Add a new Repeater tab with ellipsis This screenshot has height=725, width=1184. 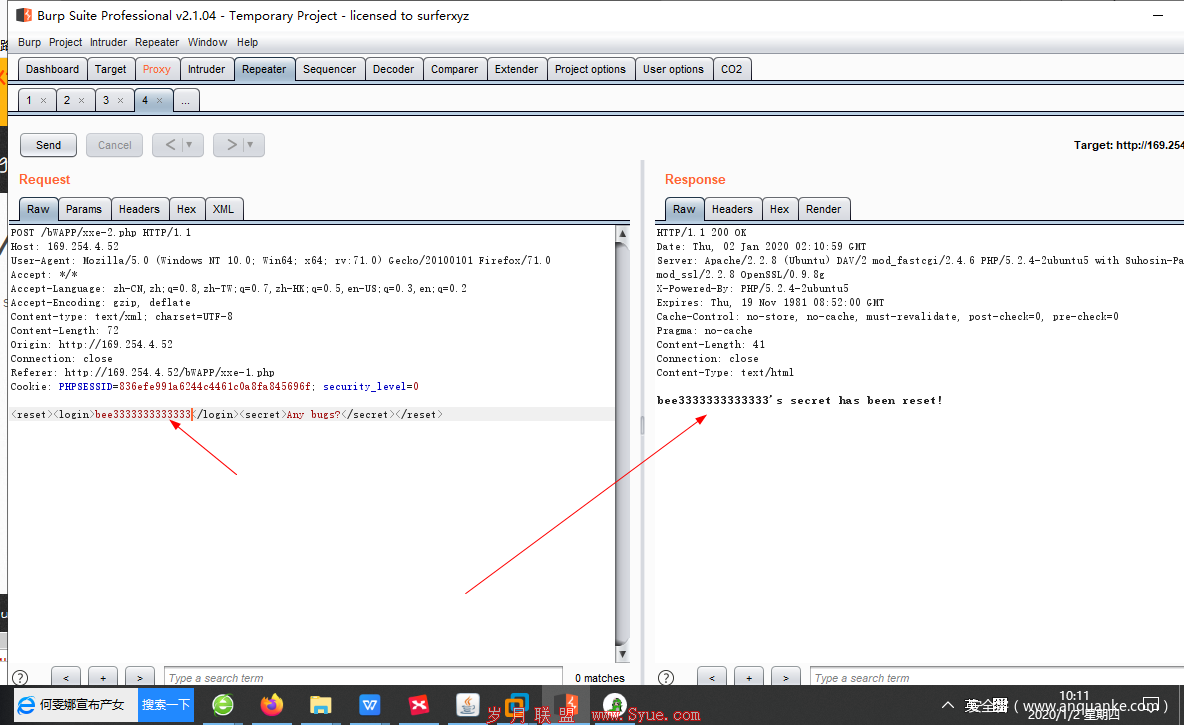[186, 100]
